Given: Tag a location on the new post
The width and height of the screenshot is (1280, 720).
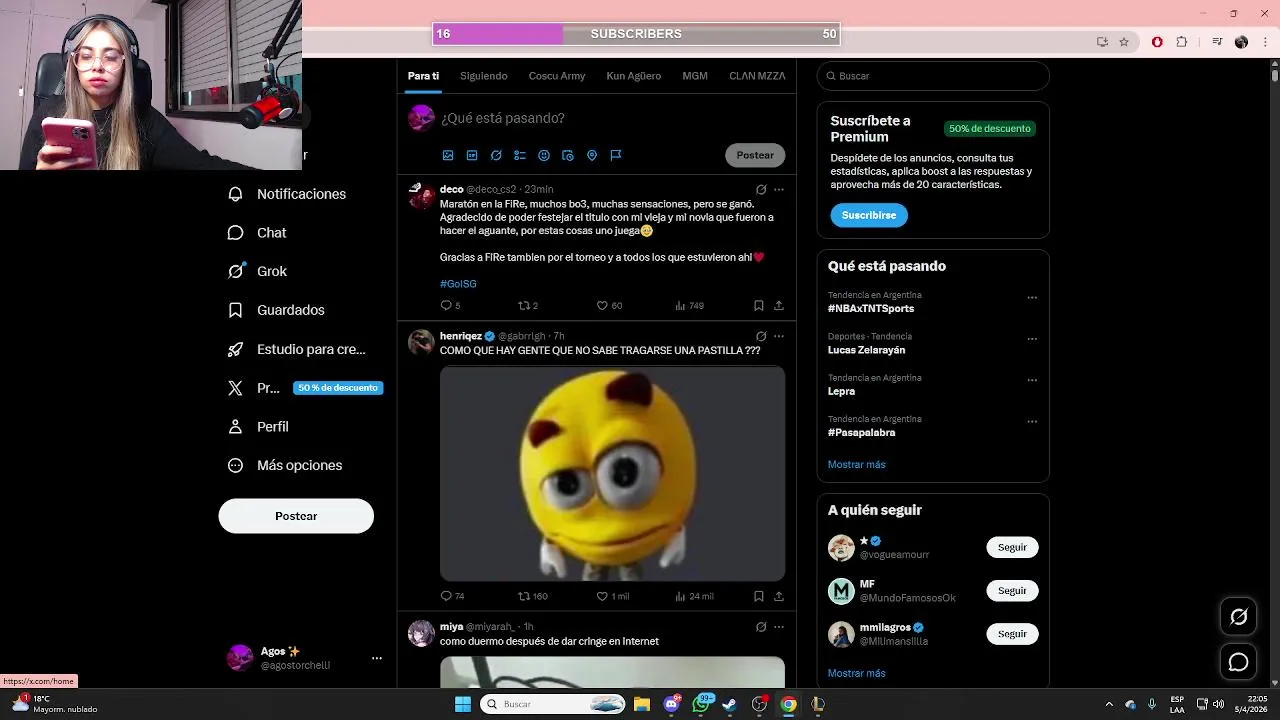Looking at the screenshot, I should click(592, 155).
